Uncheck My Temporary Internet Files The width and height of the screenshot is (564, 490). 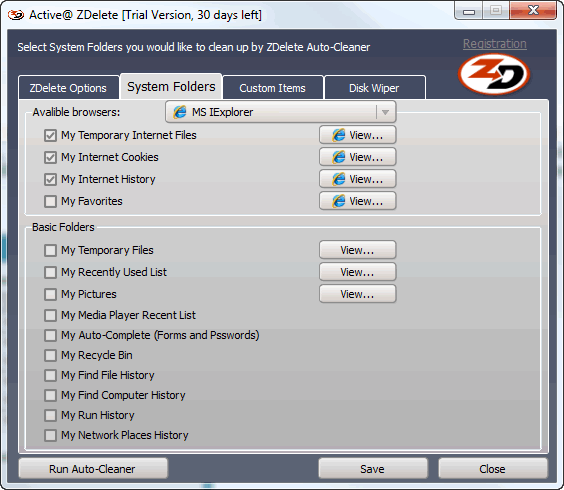[x=50, y=136]
